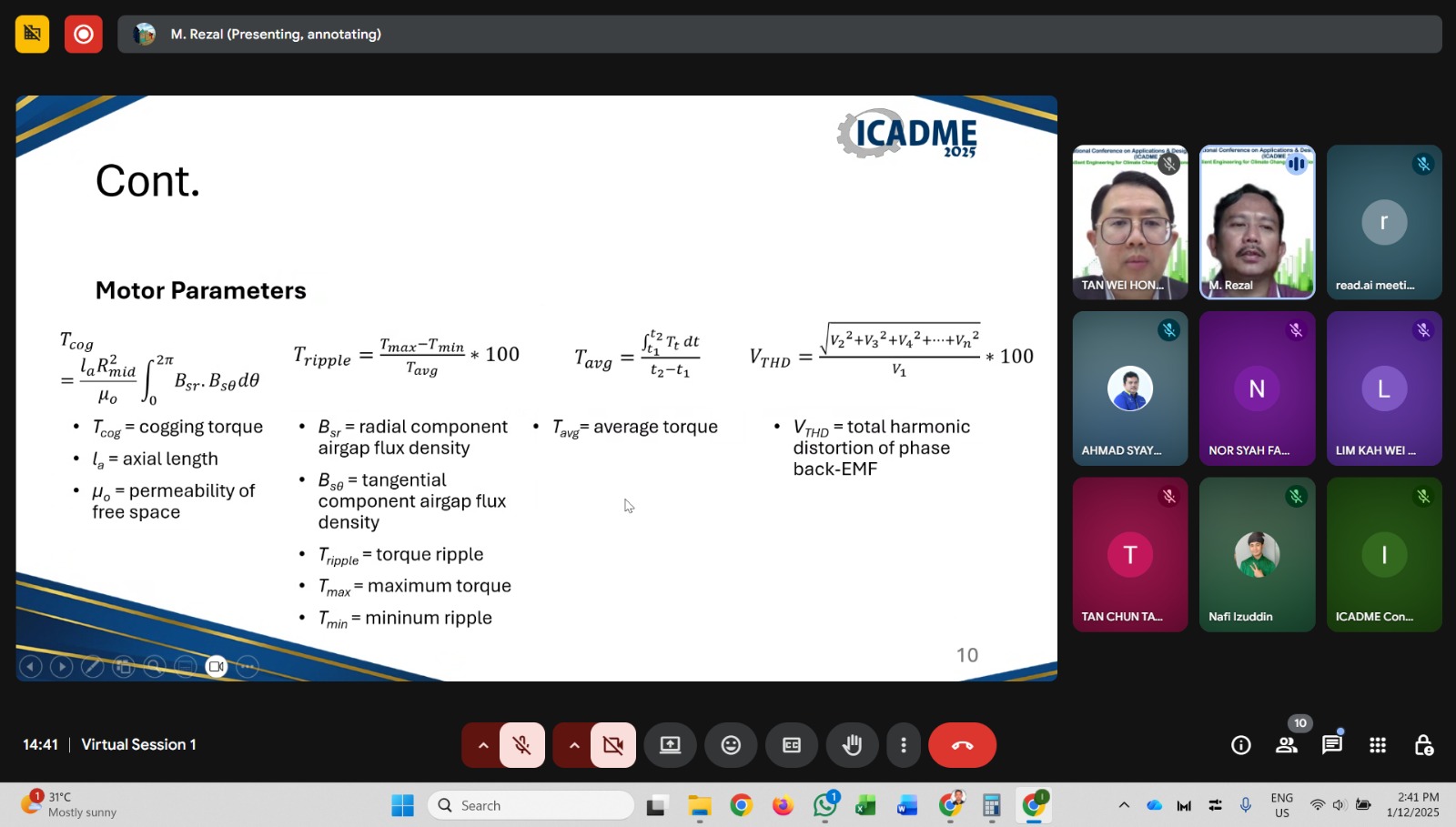Image resolution: width=1456 pixels, height=827 pixels.
Task: Open the three-dot more options menu
Action: 903,745
